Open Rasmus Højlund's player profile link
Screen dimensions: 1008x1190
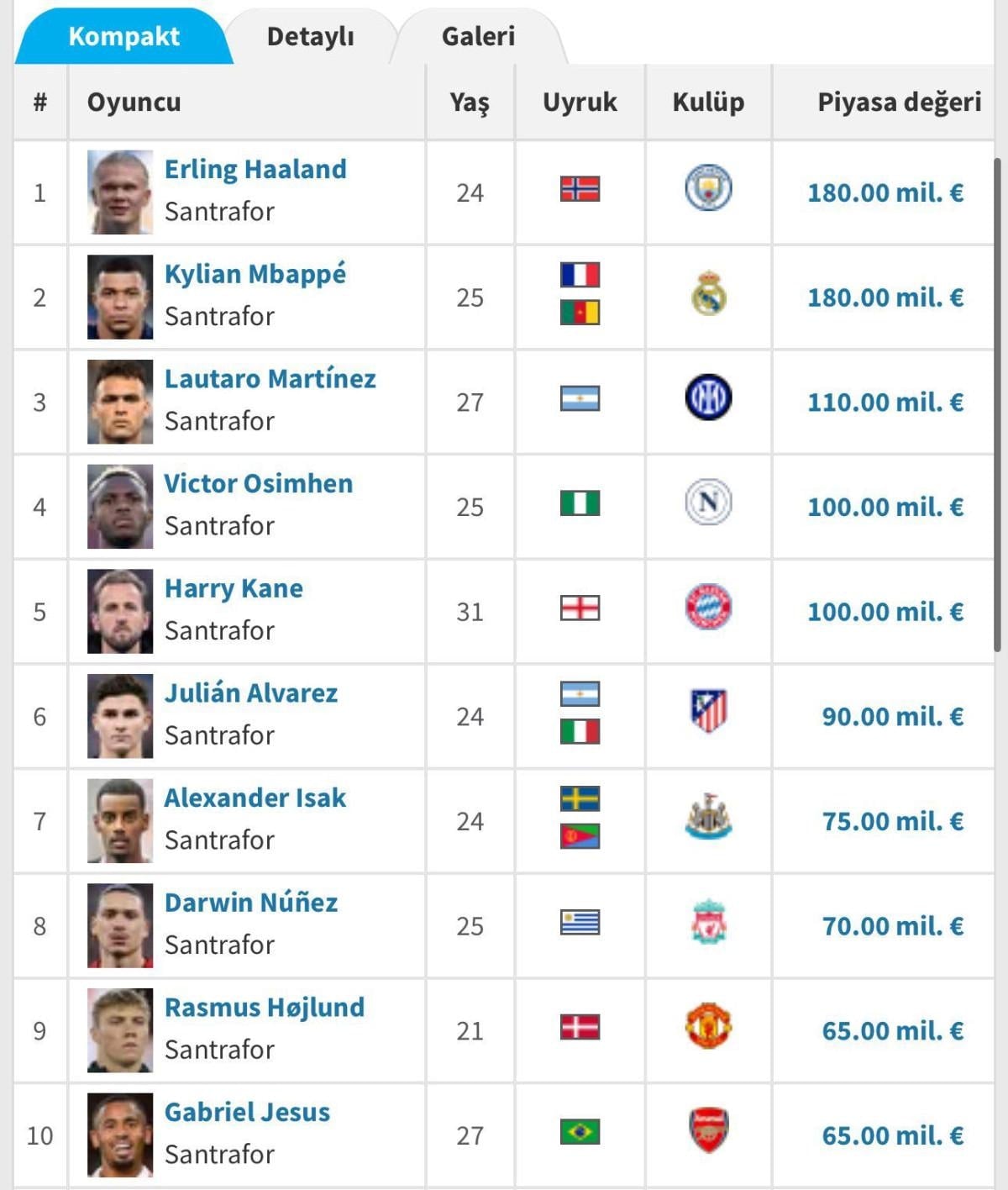click(265, 1008)
